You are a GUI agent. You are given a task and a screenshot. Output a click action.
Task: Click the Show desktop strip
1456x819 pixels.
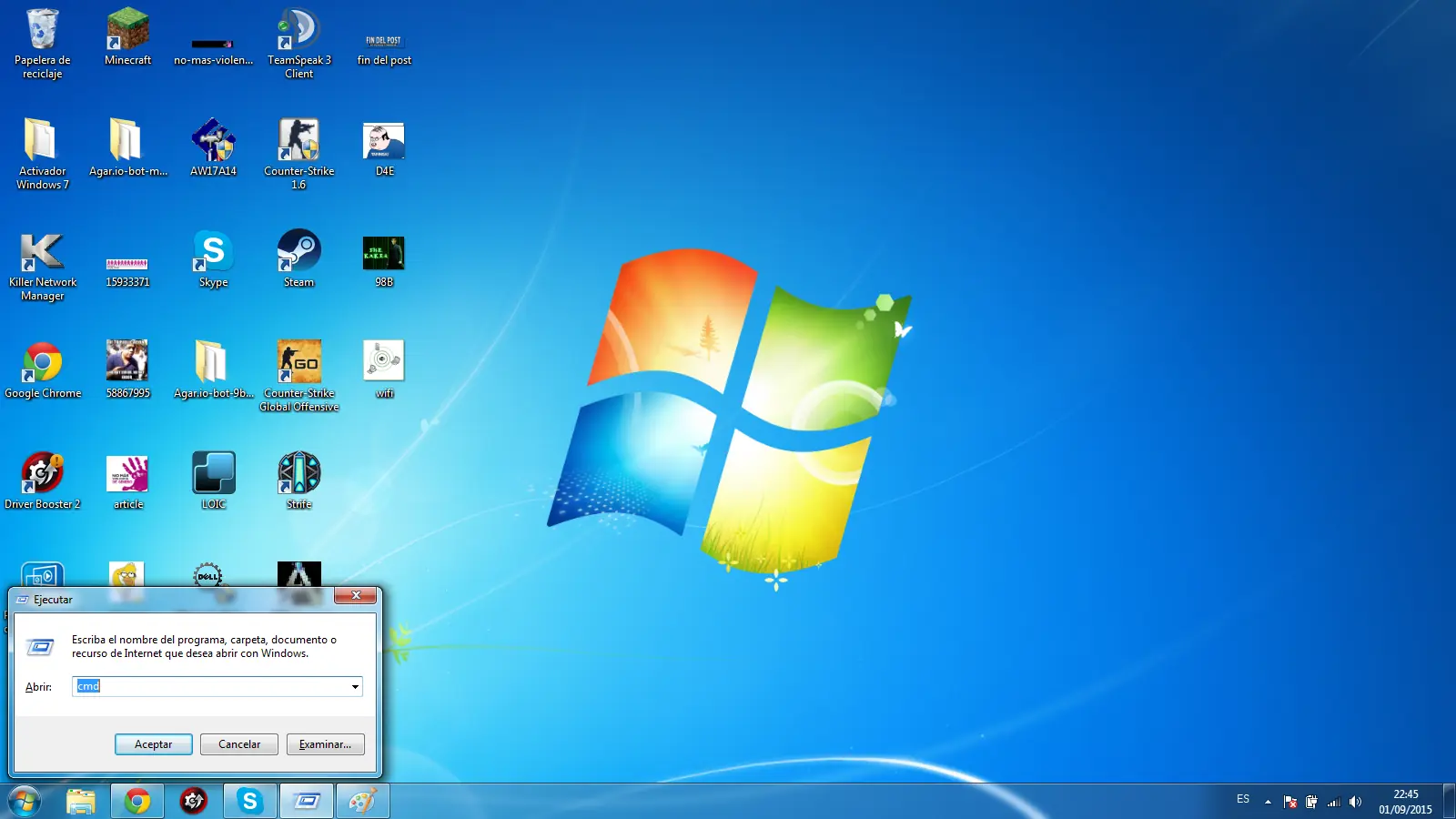(x=1449, y=801)
